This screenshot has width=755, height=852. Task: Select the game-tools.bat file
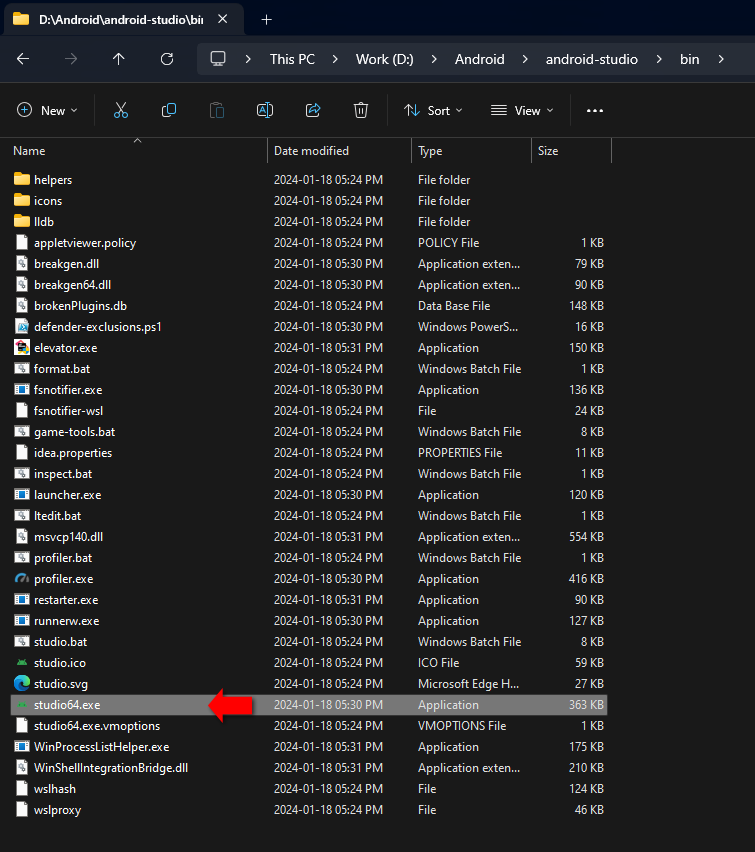(x=74, y=431)
